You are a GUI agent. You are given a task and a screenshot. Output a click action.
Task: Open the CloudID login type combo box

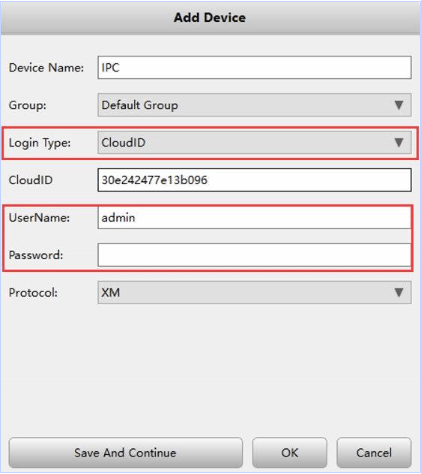click(x=254, y=142)
